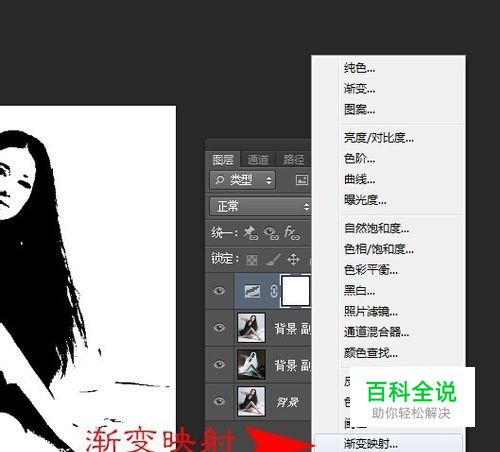500x452 pixels.
Task: Hide the second 背景 副本 layer
Action: pos(219,364)
